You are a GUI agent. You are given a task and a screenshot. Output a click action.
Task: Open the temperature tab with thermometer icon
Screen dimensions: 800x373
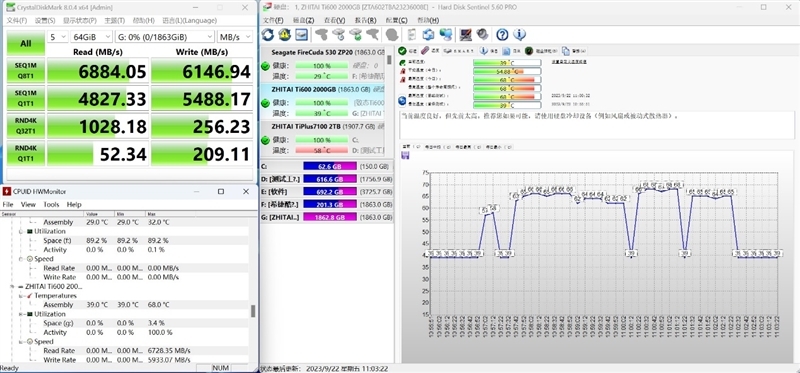[x=430, y=51]
